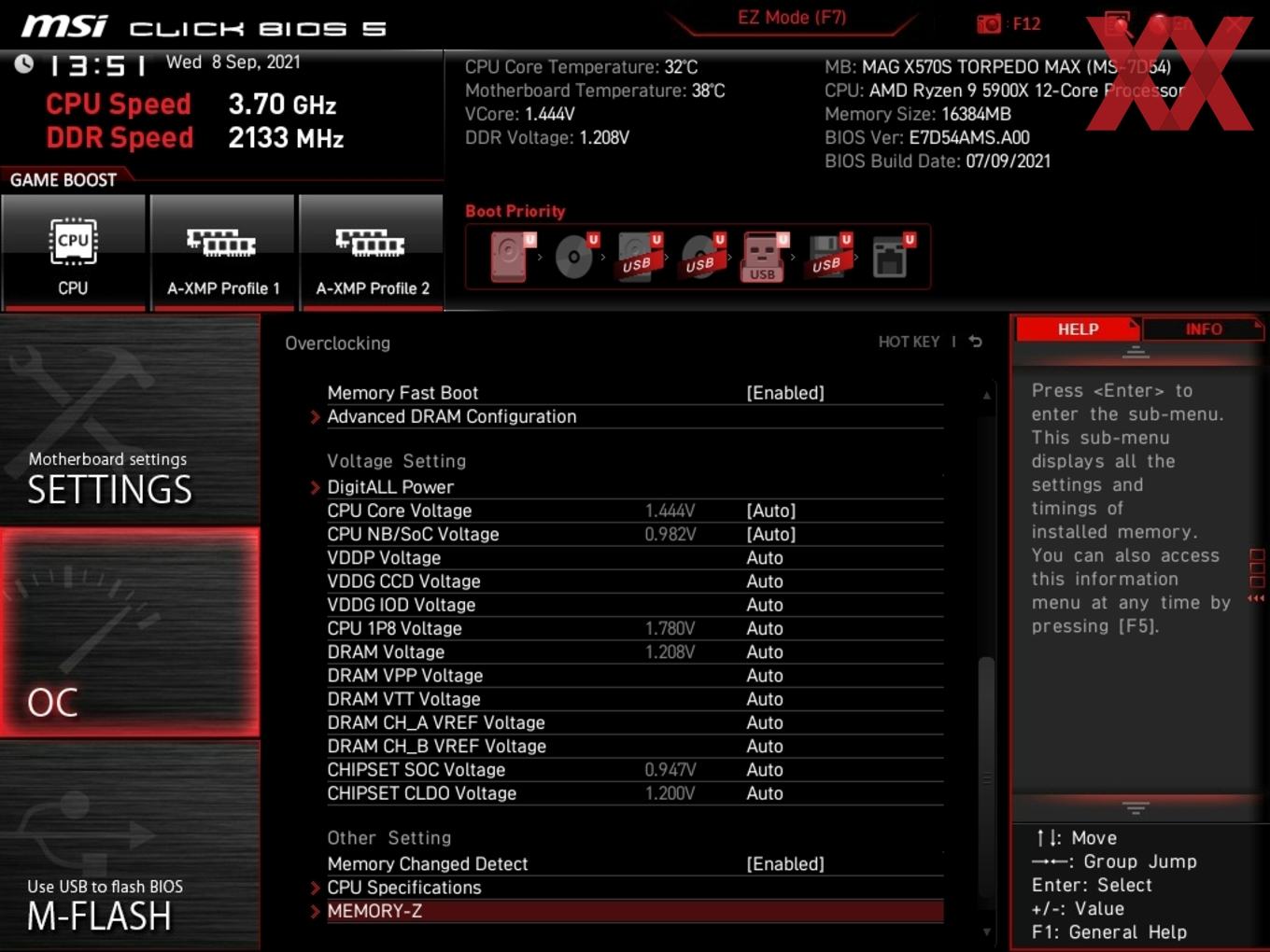Image resolution: width=1270 pixels, height=952 pixels.
Task: Switch to EZ Mode (F7)
Action: [792, 17]
